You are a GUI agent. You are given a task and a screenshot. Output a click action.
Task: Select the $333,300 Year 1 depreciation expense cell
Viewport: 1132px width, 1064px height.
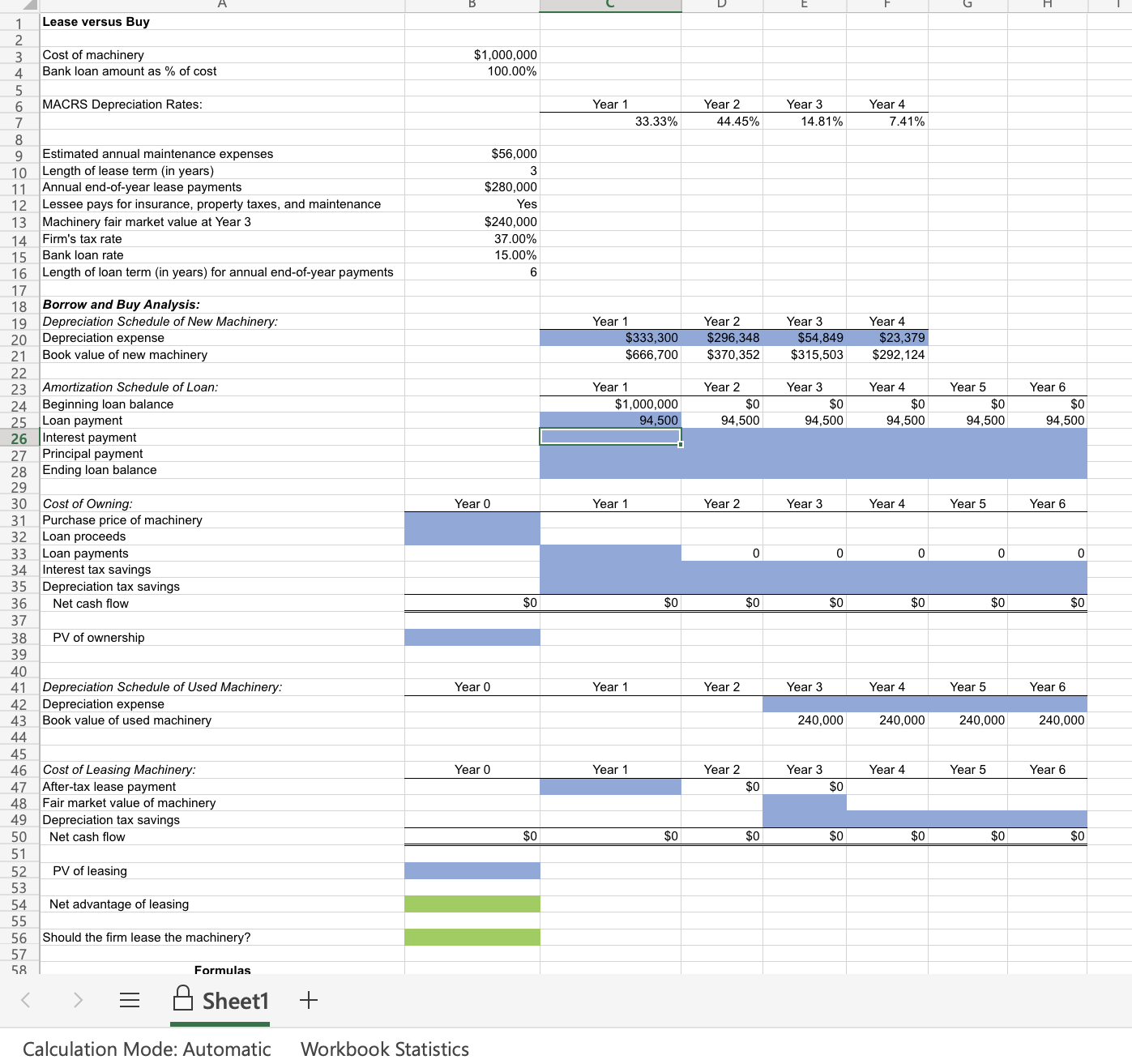(x=610, y=338)
